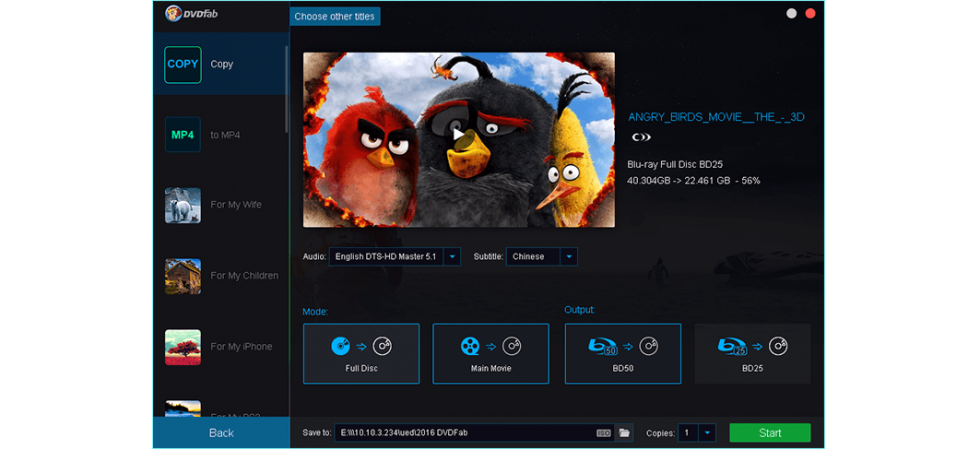Click the green Start button
This screenshot has width=980, height=450.
[x=770, y=432]
